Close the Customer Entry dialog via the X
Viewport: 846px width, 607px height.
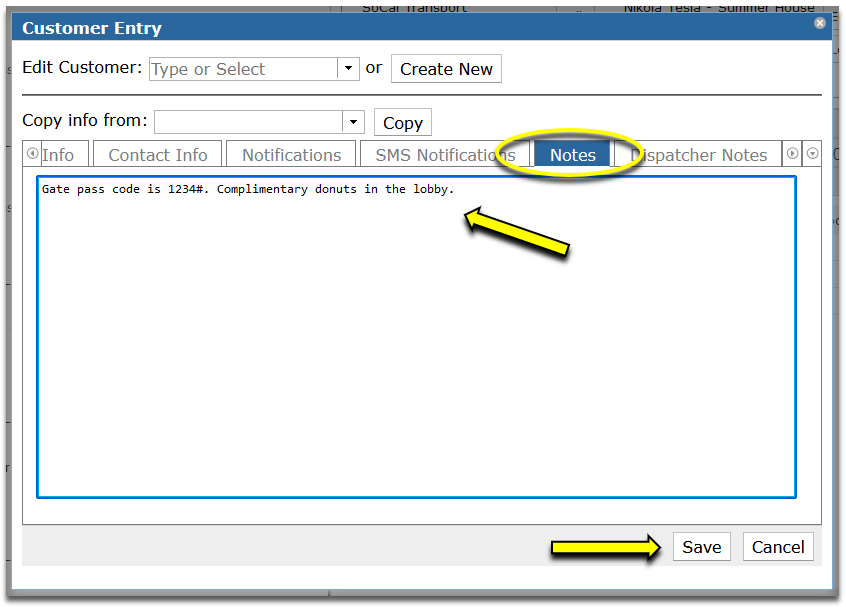point(819,23)
